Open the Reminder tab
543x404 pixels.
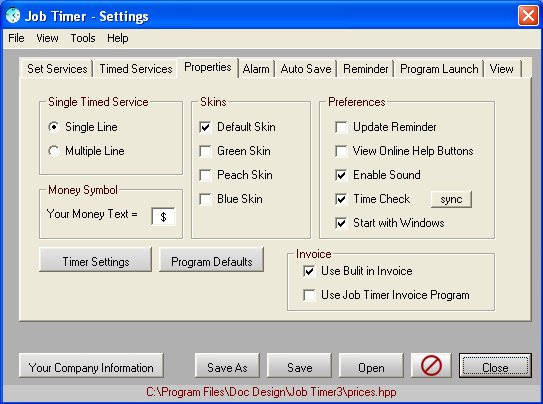click(366, 69)
